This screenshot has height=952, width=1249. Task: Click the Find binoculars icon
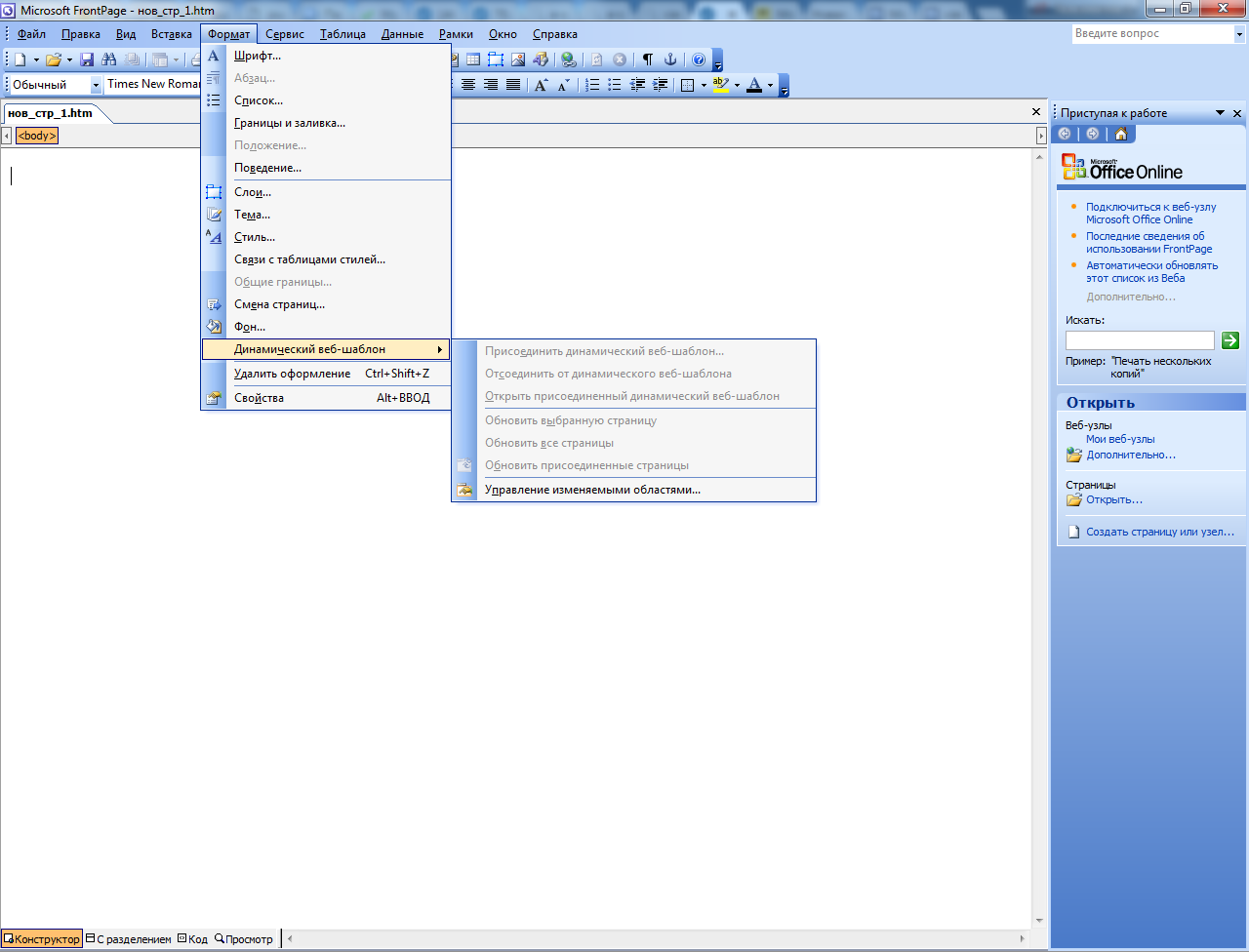108,59
